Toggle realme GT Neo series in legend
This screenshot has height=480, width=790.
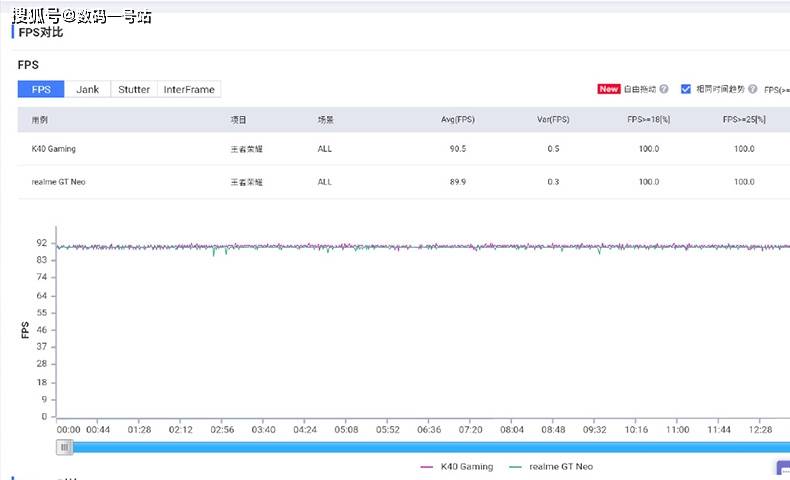click(551, 466)
